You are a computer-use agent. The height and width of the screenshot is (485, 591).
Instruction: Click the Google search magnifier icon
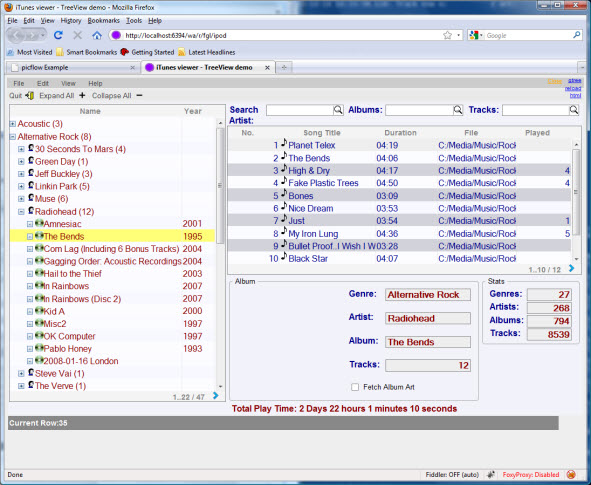pyautogui.click(x=577, y=35)
